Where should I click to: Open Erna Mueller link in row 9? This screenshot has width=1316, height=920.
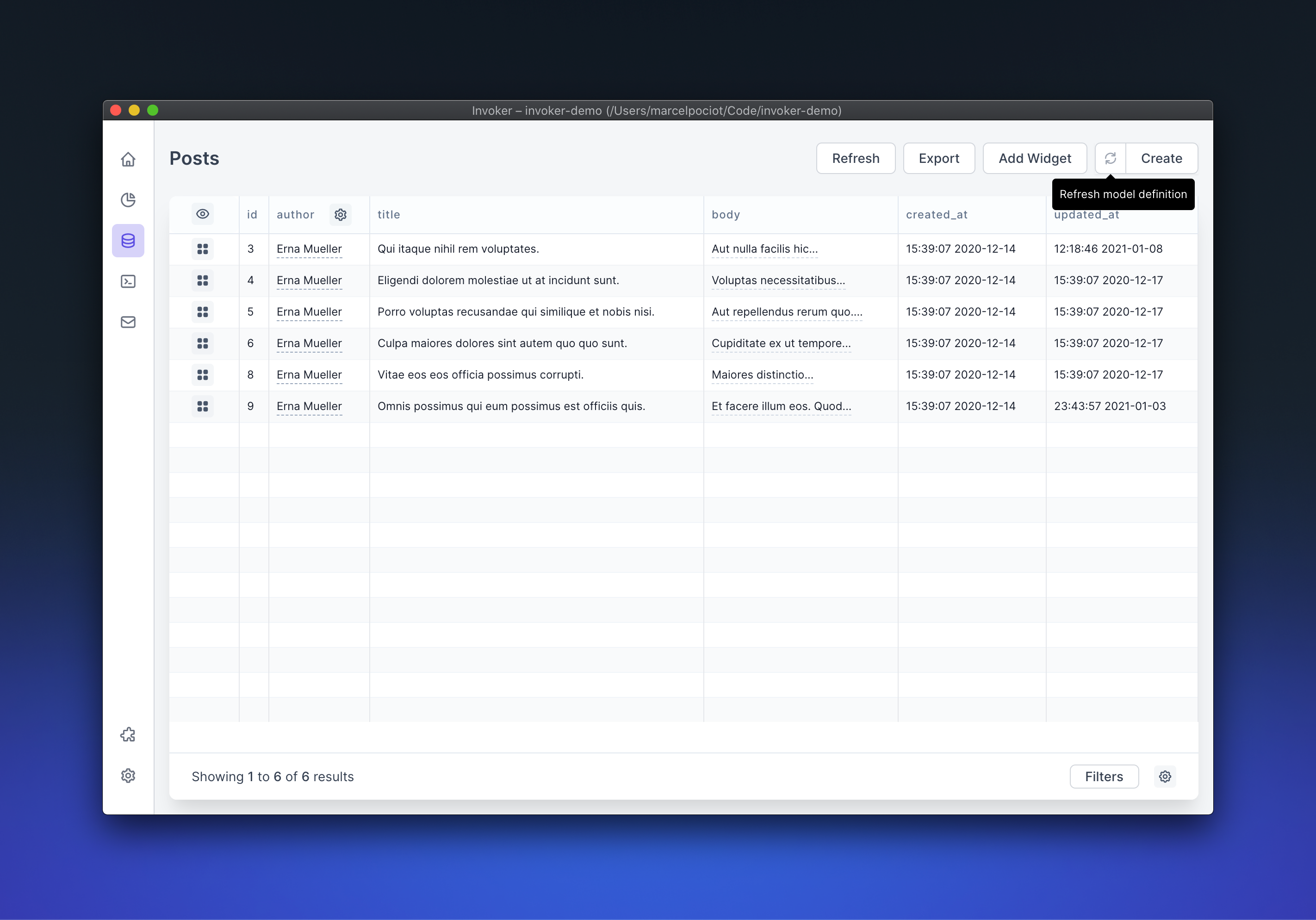point(309,406)
